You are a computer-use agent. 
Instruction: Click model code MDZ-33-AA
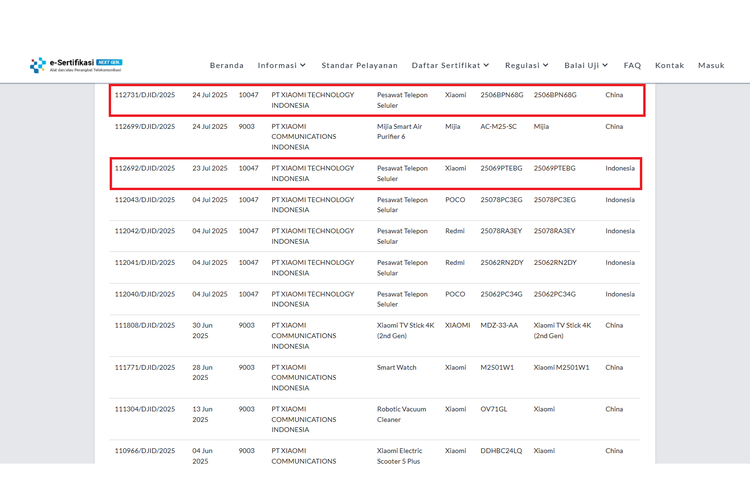499,325
